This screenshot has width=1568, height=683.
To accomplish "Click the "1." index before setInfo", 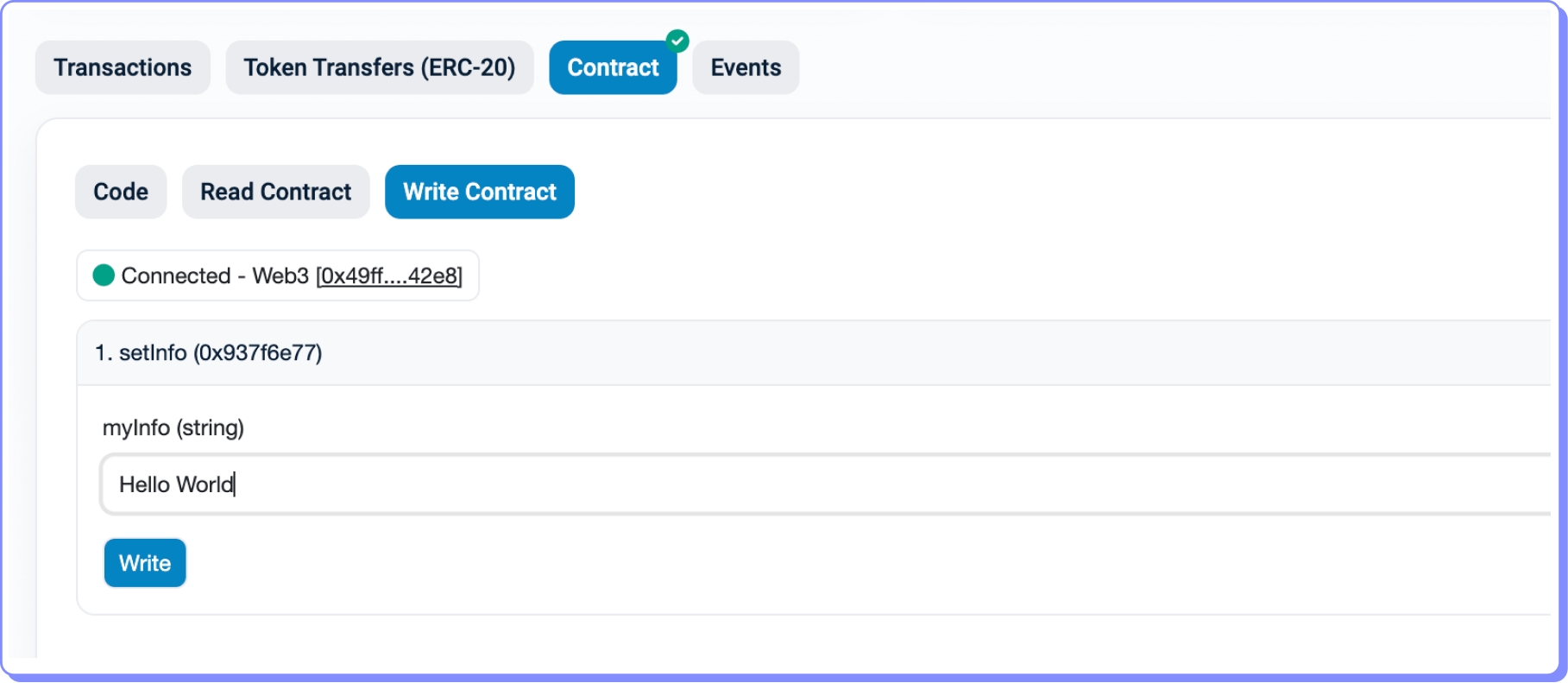I will pos(103,353).
